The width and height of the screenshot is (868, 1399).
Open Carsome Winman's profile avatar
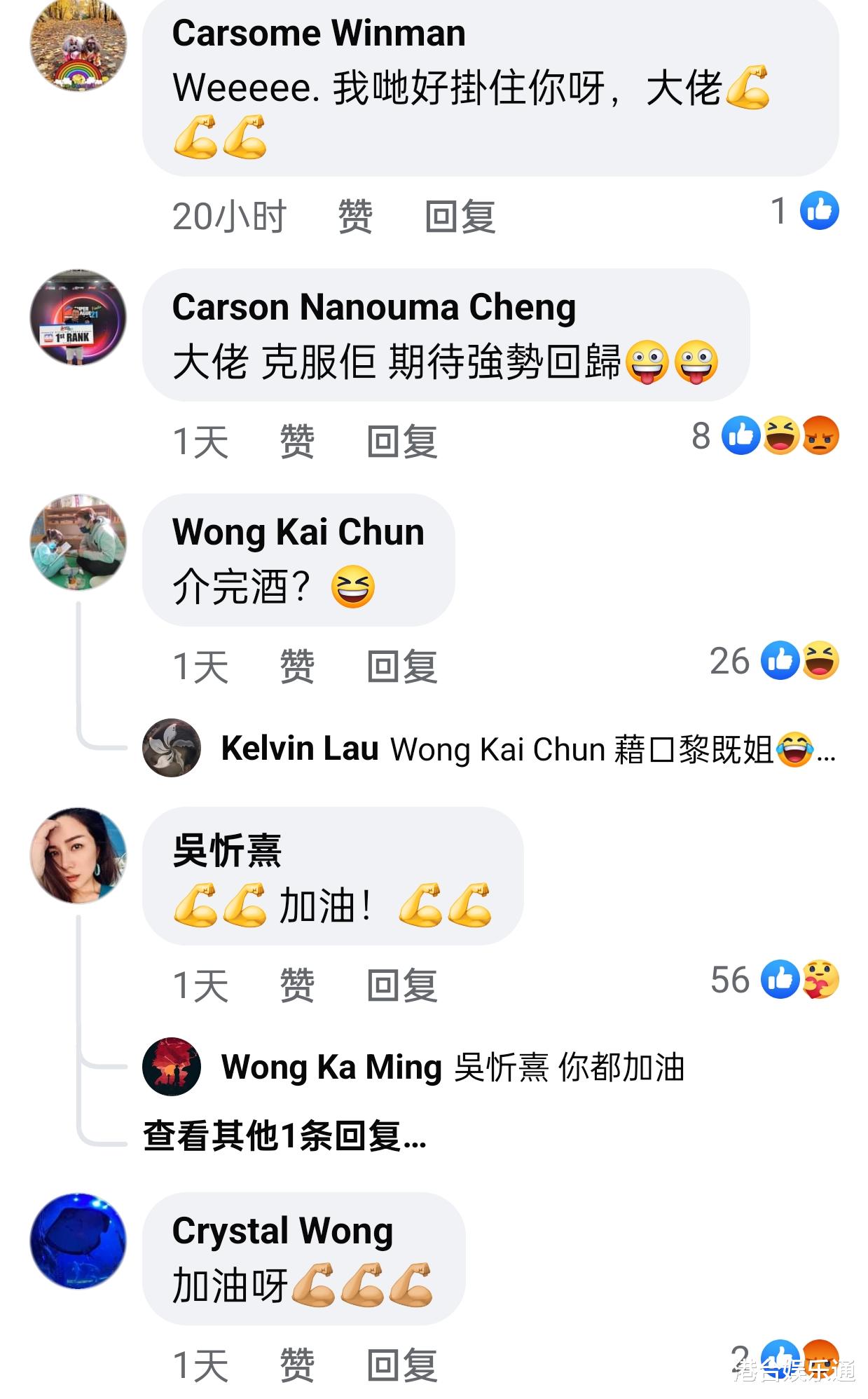click(78, 44)
